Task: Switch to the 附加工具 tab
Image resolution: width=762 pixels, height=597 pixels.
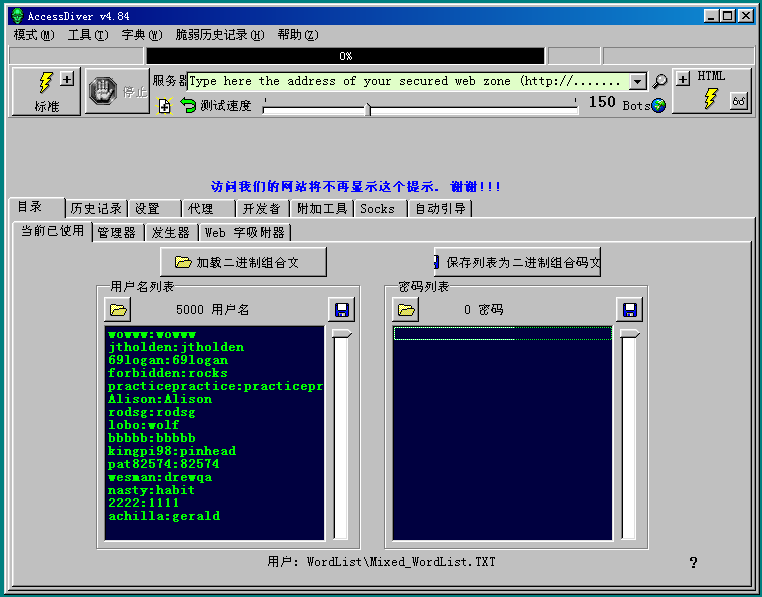Action: 322,209
